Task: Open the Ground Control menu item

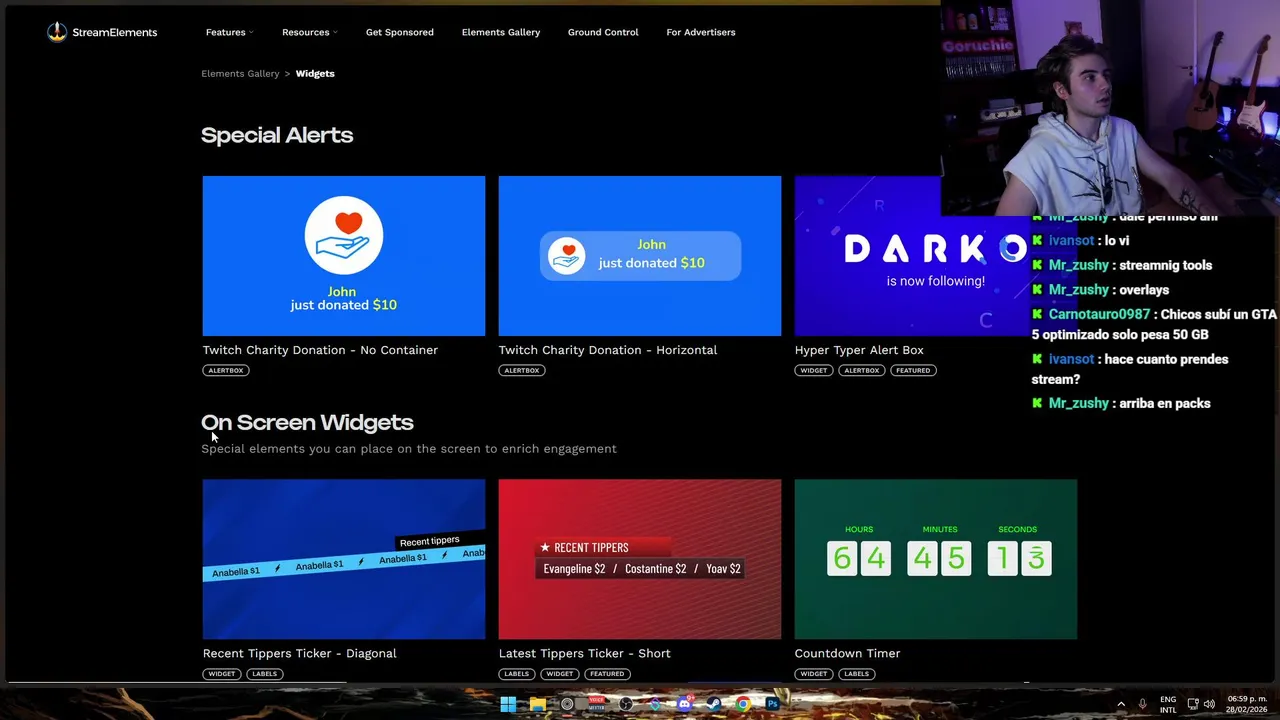Action: (x=603, y=32)
